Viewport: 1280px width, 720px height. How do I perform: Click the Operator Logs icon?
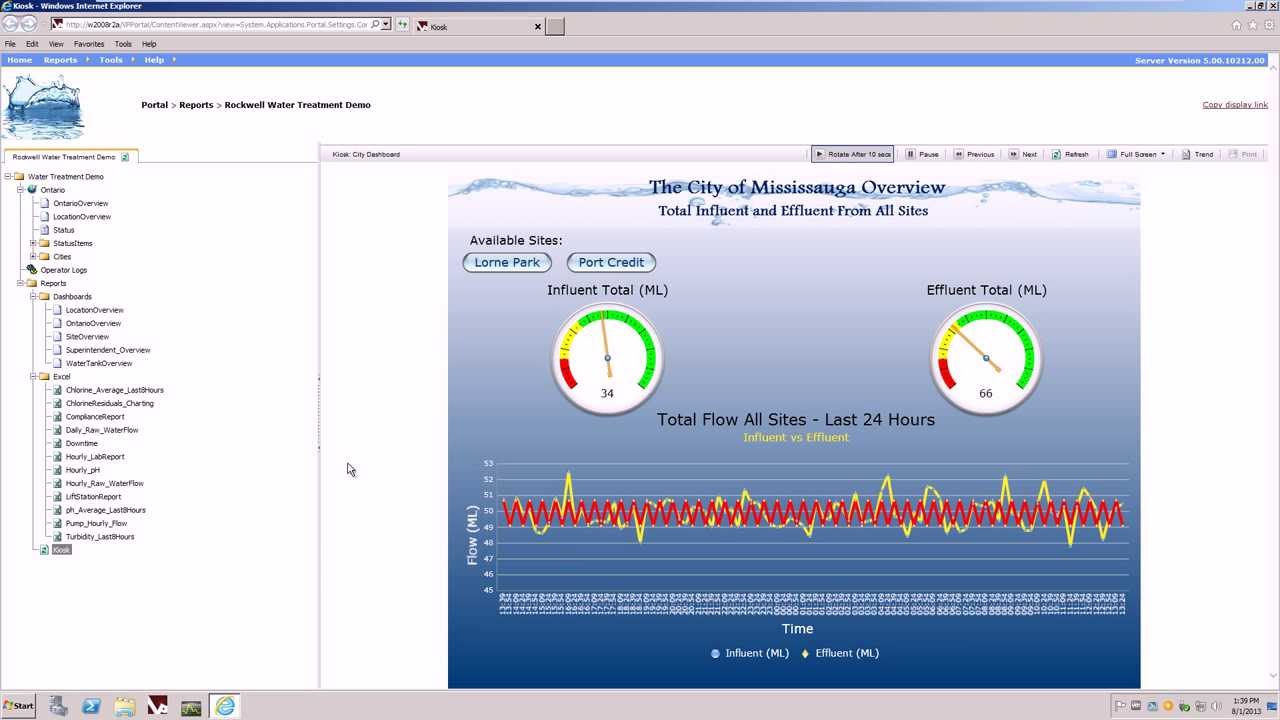(x=32, y=270)
